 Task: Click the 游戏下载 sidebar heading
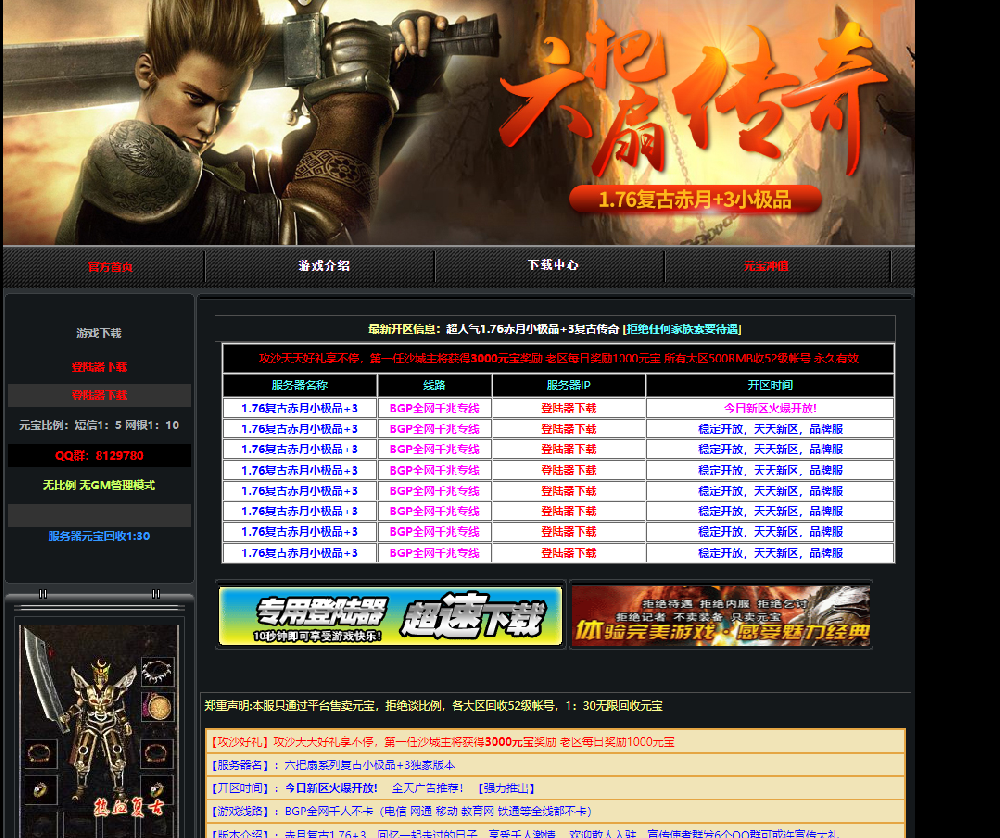click(99, 333)
